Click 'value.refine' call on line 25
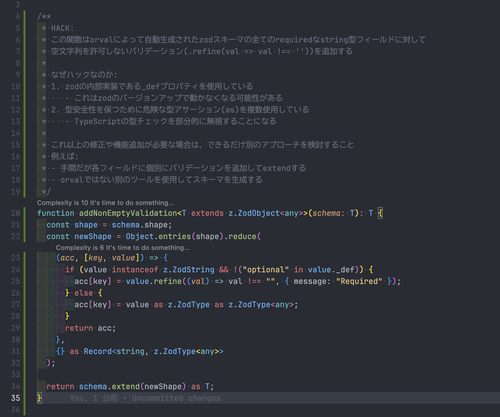The image size is (500, 417). coord(154,281)
